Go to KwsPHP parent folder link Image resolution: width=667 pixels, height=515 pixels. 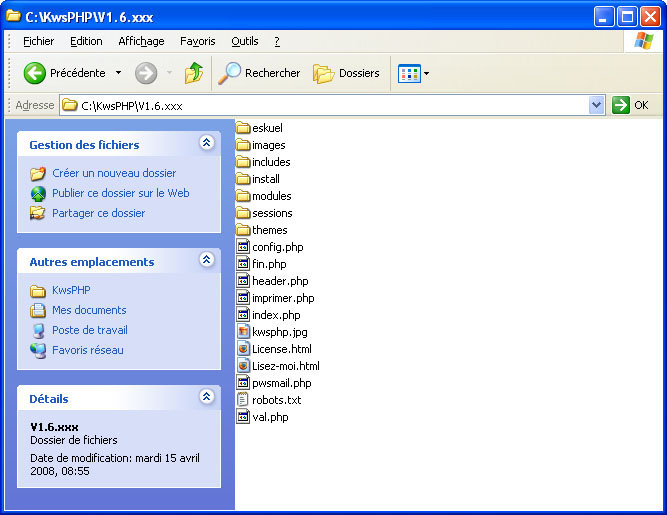tap(71, 290)
